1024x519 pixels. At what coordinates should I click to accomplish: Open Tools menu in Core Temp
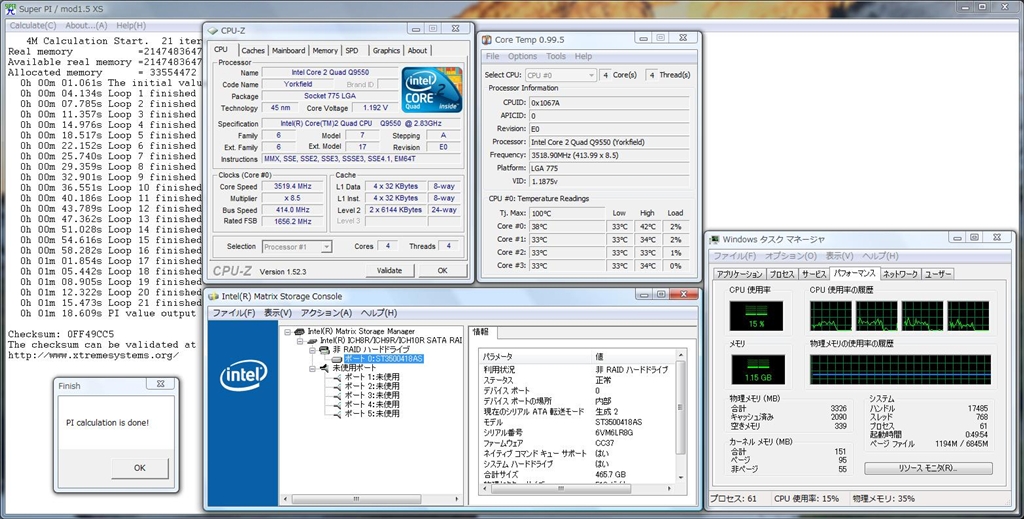[x=556, y=57]
